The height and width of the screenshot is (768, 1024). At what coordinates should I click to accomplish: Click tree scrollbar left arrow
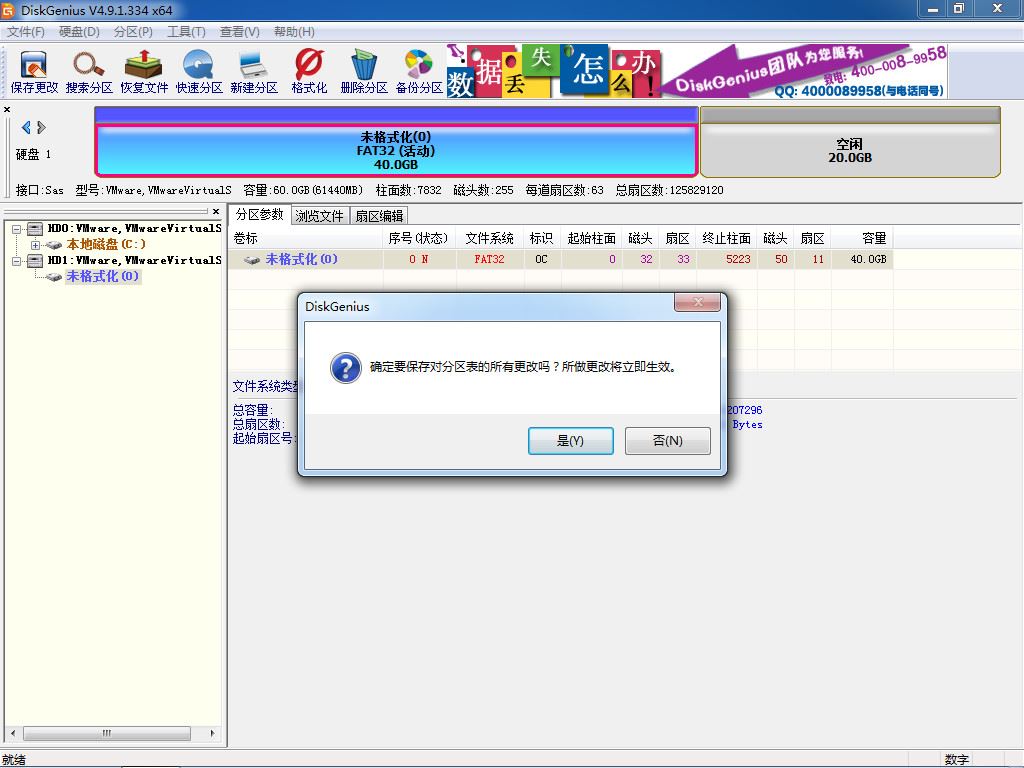(x=12, y=733)
